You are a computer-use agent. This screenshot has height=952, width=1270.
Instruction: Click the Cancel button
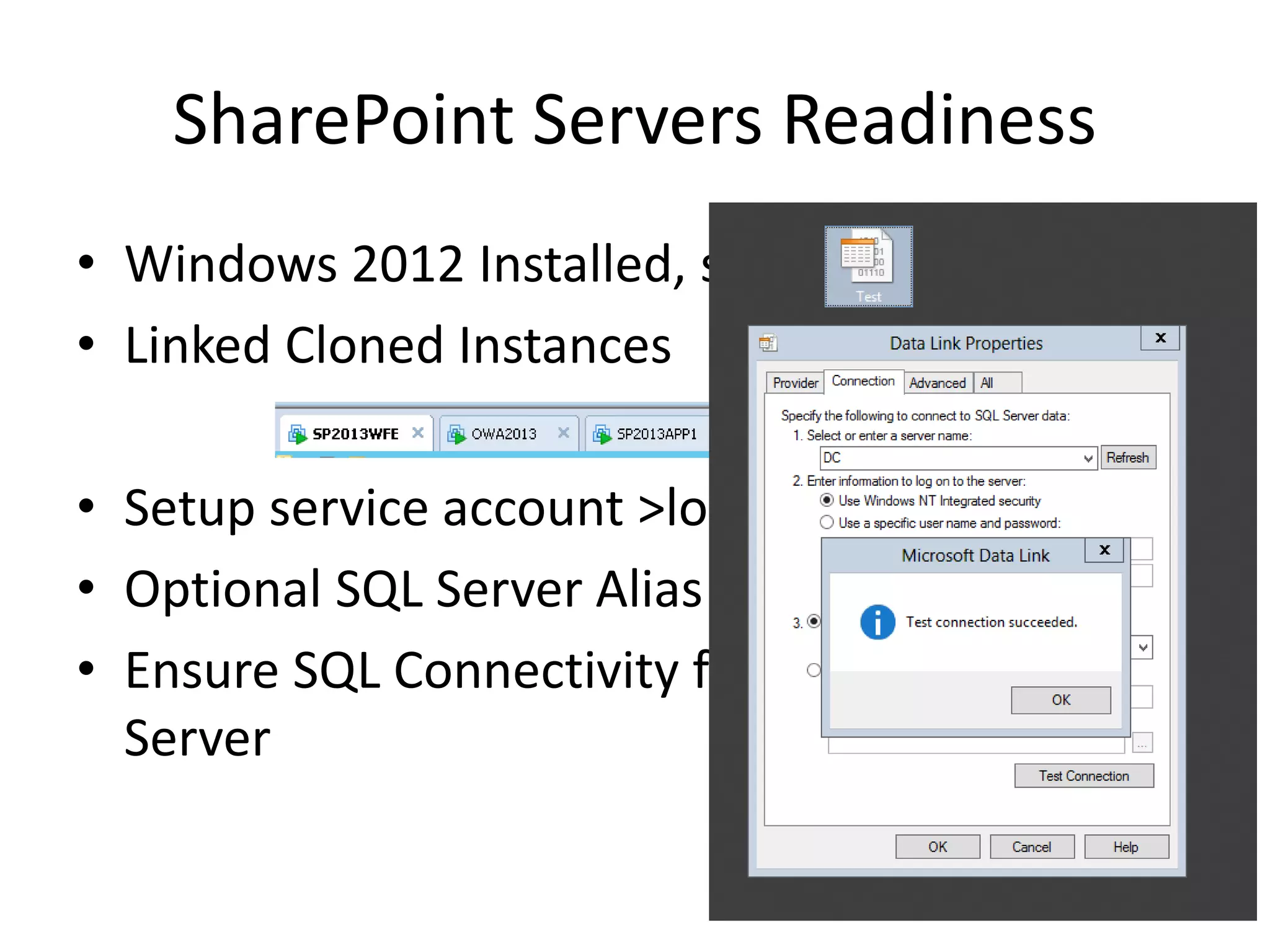(x=1032, y=847)
